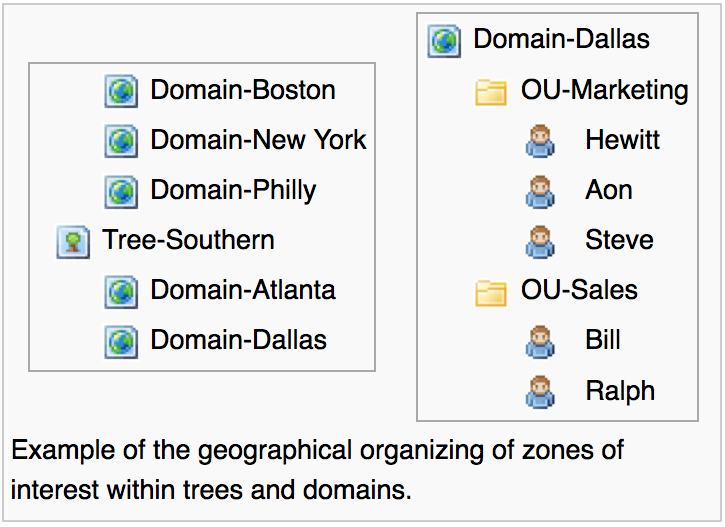Select the OU-Marketing organizational unit label
This screenshot has height=527, width=725.
[604, 90]
